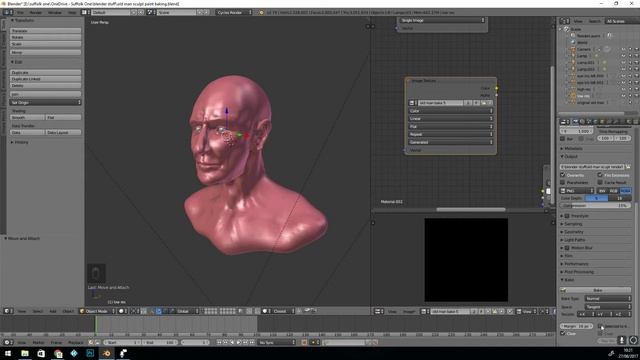
Task: Click the Translate button
Action: pos(45,31)
